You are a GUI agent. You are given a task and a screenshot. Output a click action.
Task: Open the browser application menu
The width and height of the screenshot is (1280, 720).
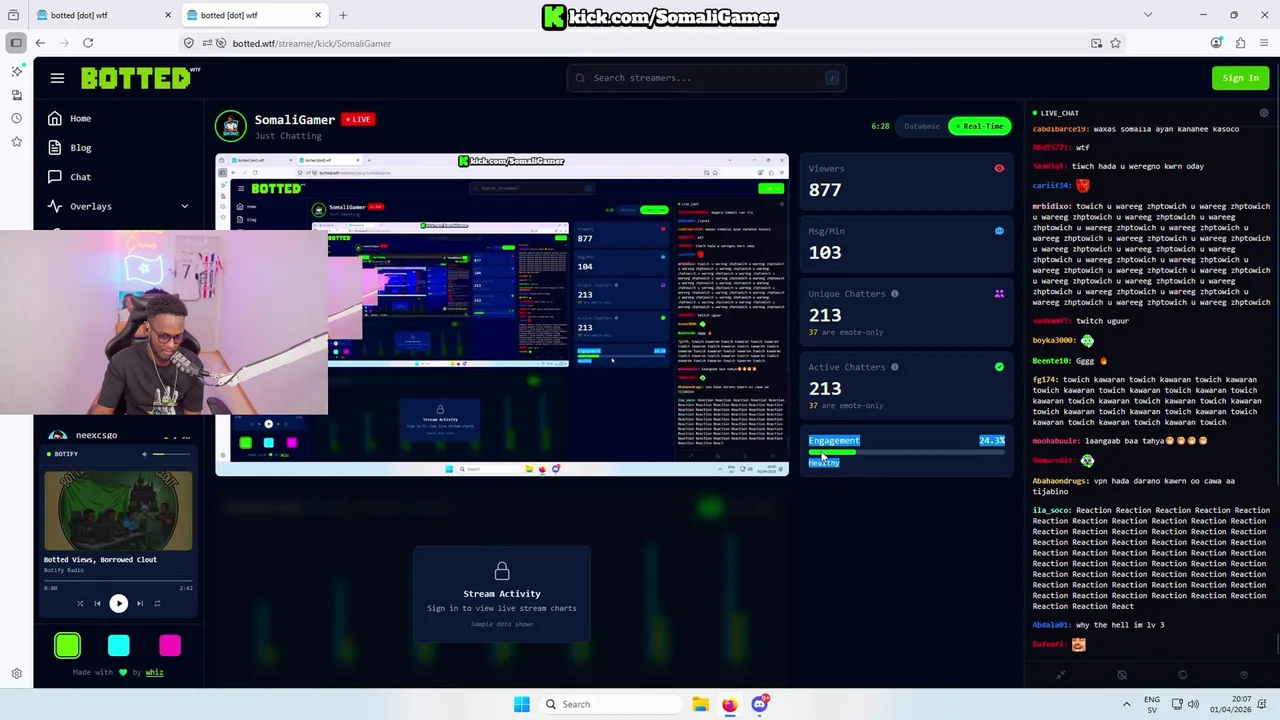(1265, 43)
